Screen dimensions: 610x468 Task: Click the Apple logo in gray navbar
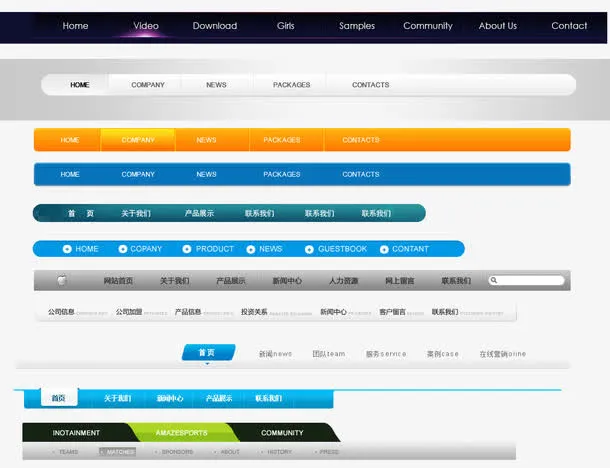tap(62, 281)
